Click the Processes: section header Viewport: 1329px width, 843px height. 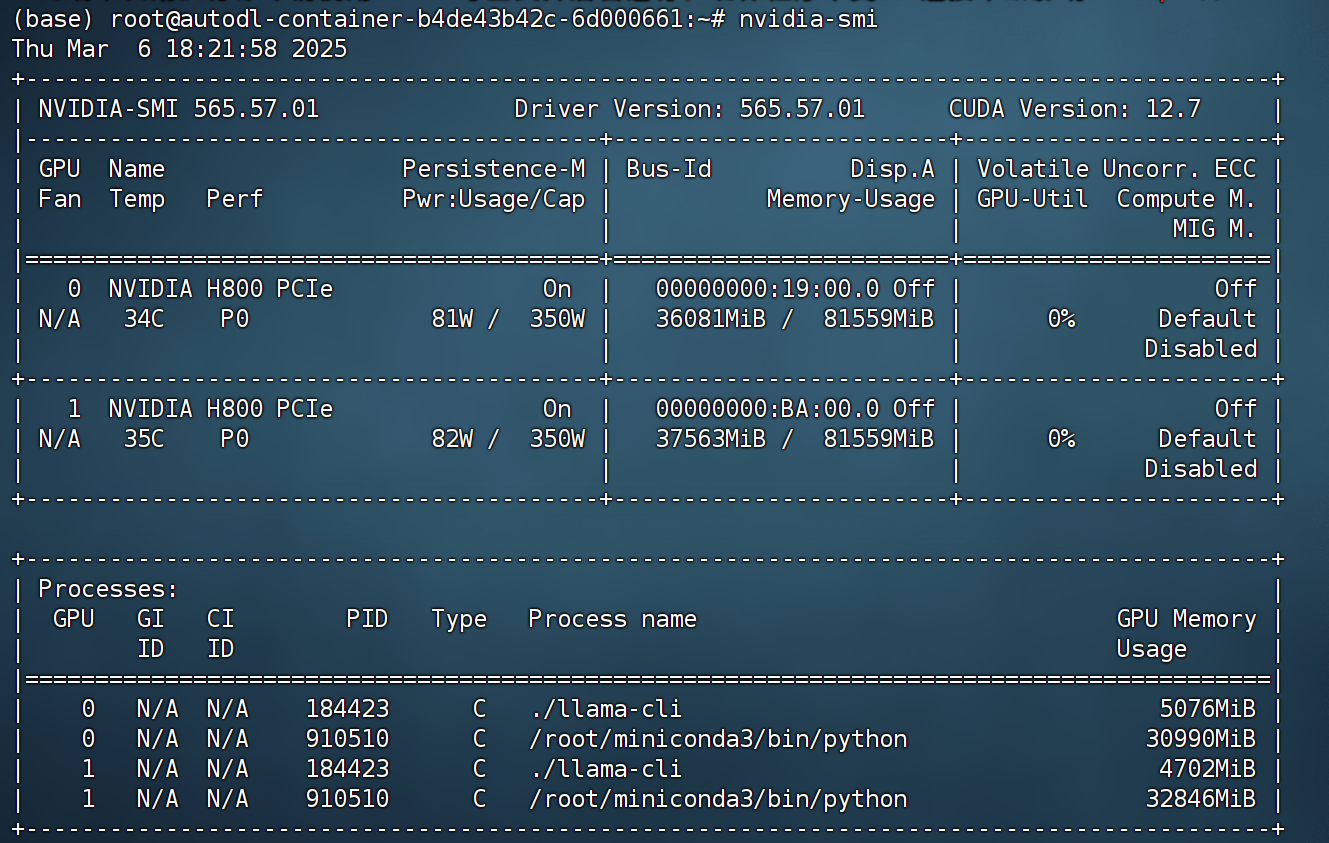click(108, 589)
